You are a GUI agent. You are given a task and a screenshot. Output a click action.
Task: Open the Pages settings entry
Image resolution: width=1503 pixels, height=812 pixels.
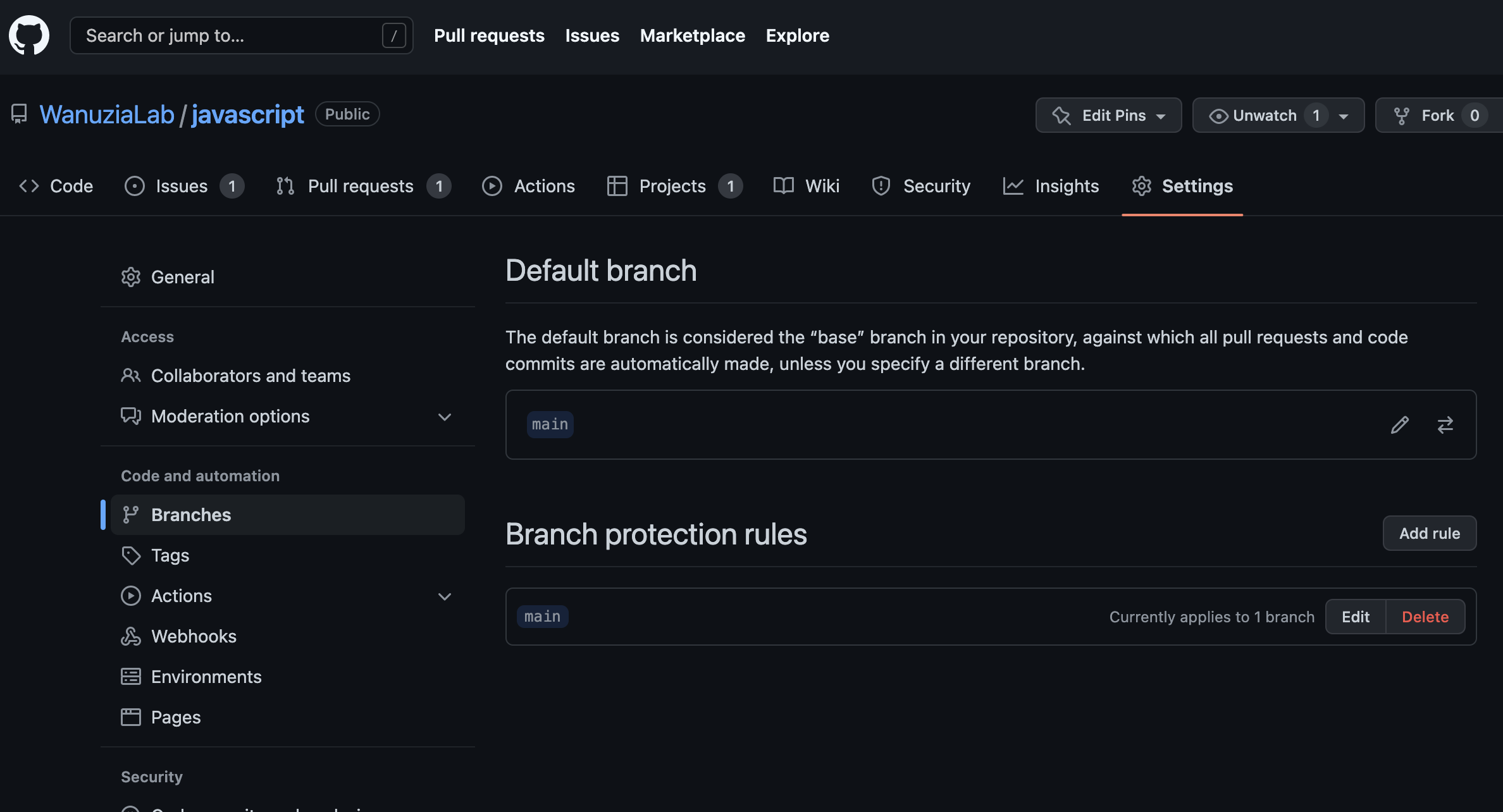pos(175,717)
